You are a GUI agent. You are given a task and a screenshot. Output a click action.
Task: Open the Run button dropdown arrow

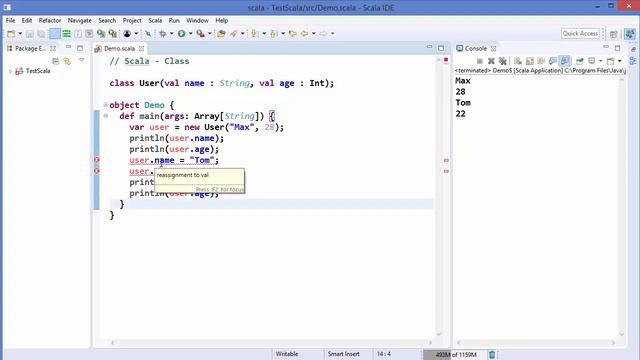click(190, 33)
